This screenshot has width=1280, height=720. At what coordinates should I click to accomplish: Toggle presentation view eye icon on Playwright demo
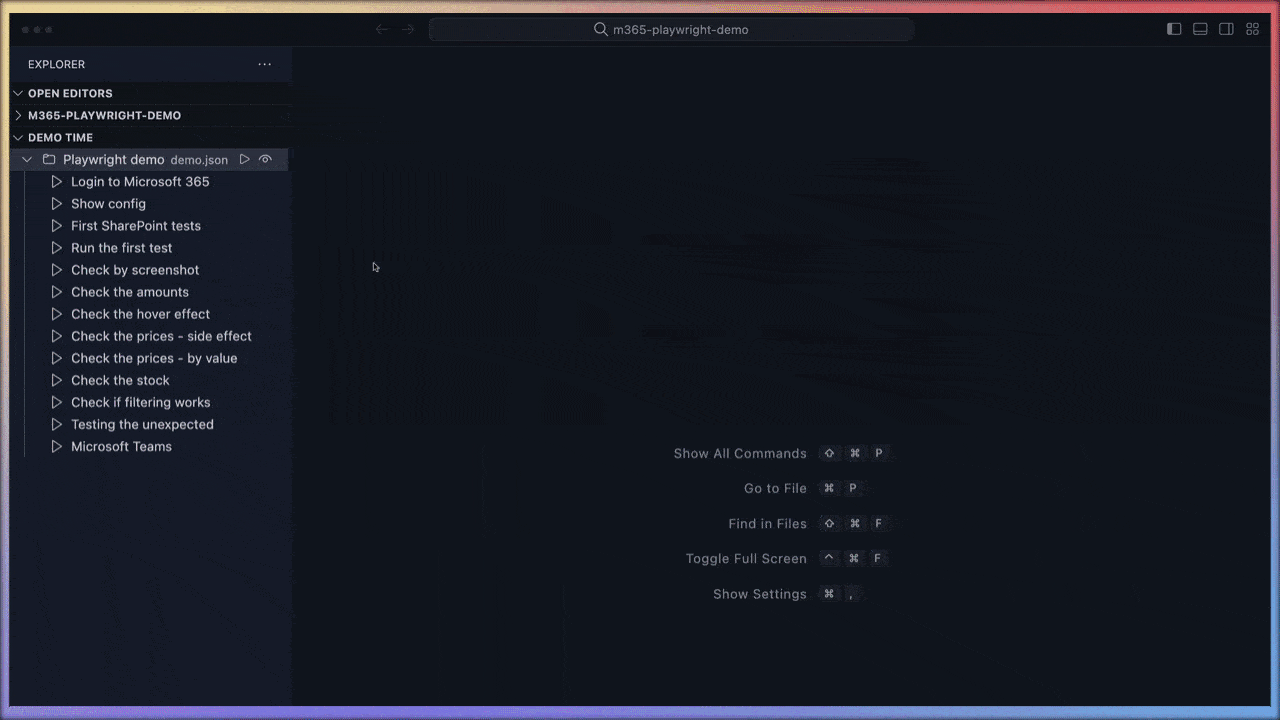(265, 160)
